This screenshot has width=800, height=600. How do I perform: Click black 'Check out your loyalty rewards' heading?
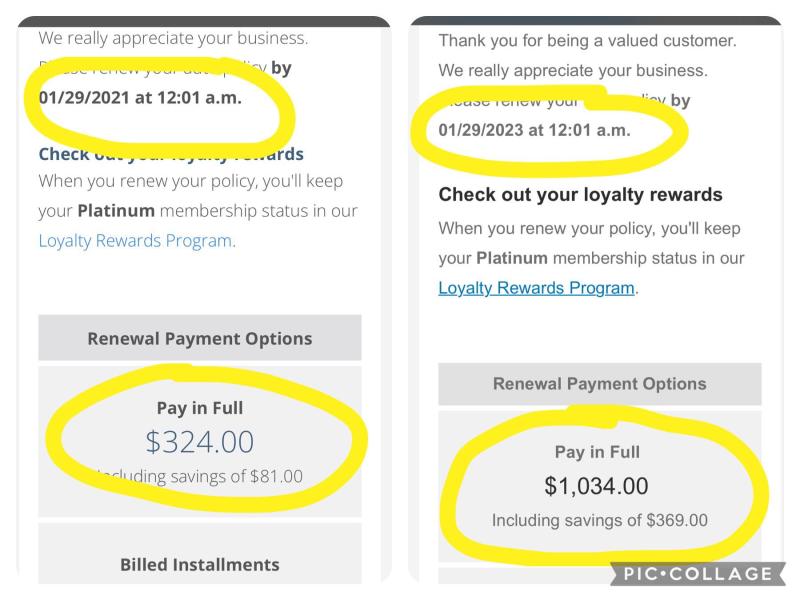click(x=580, y=194)
